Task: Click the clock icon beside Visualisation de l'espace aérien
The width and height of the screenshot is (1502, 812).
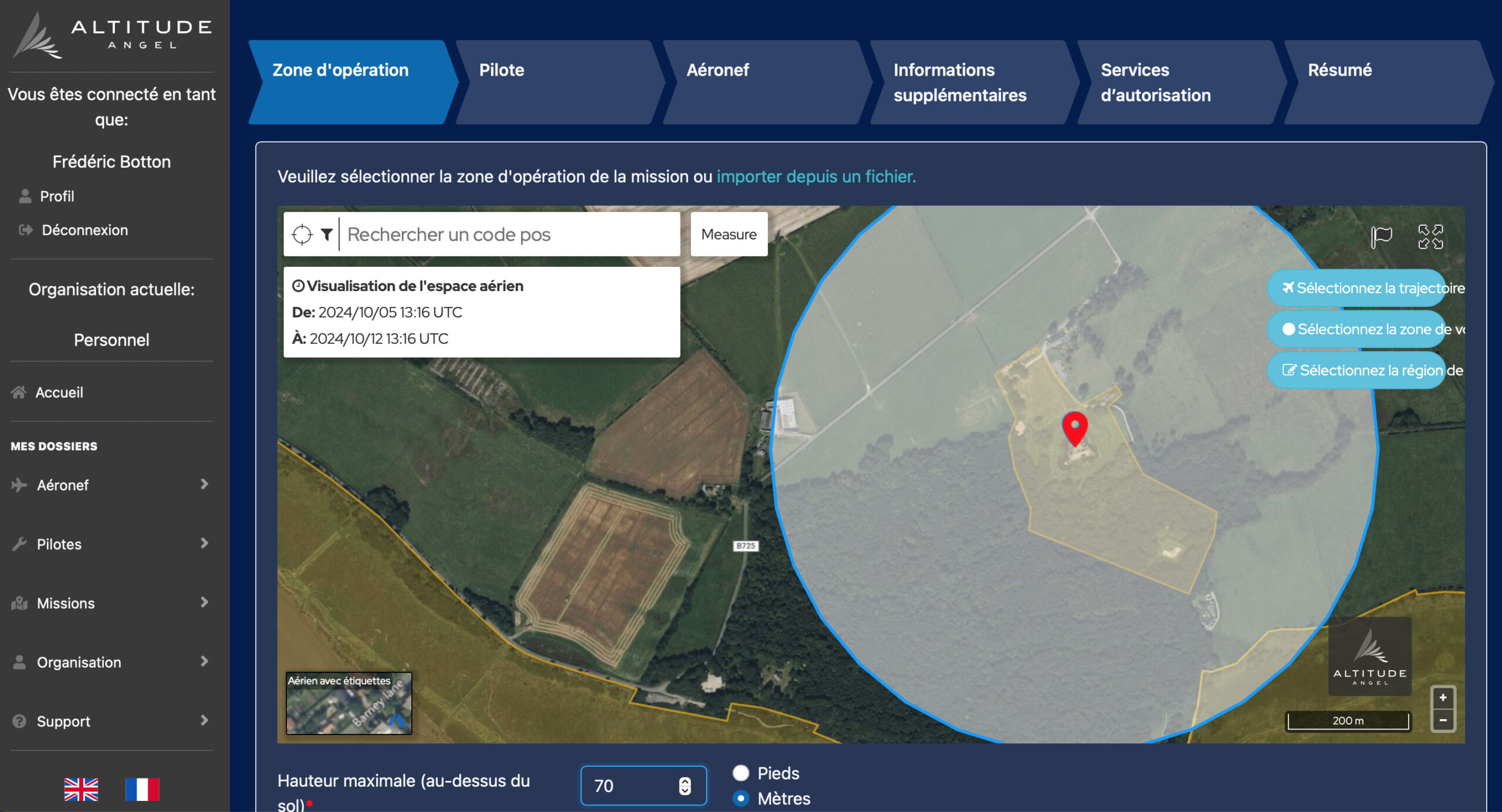Action: tap(298, 286)
